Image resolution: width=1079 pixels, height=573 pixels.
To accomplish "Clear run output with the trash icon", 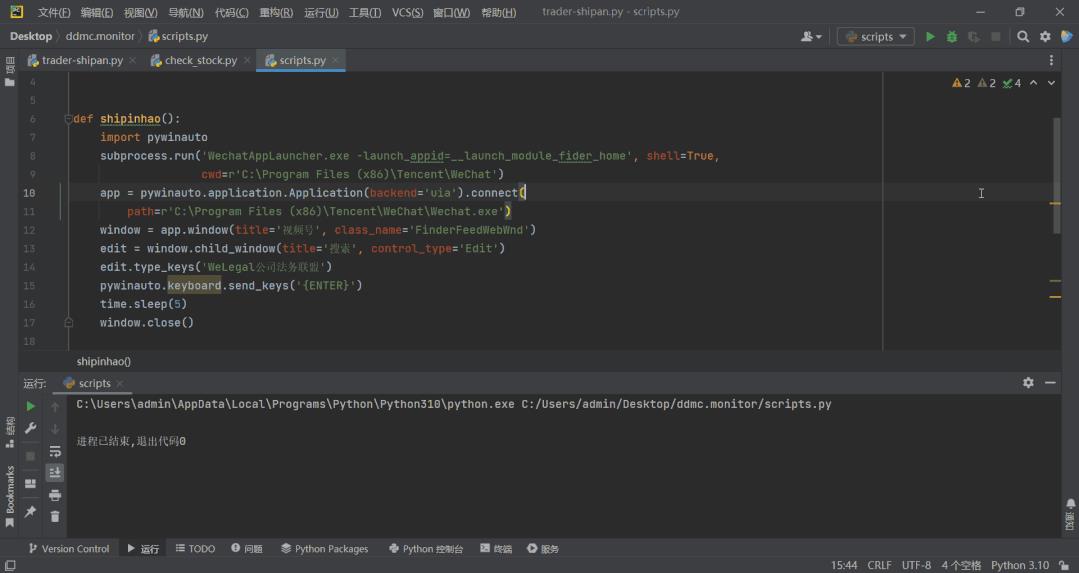I will (x=55, y=517).
